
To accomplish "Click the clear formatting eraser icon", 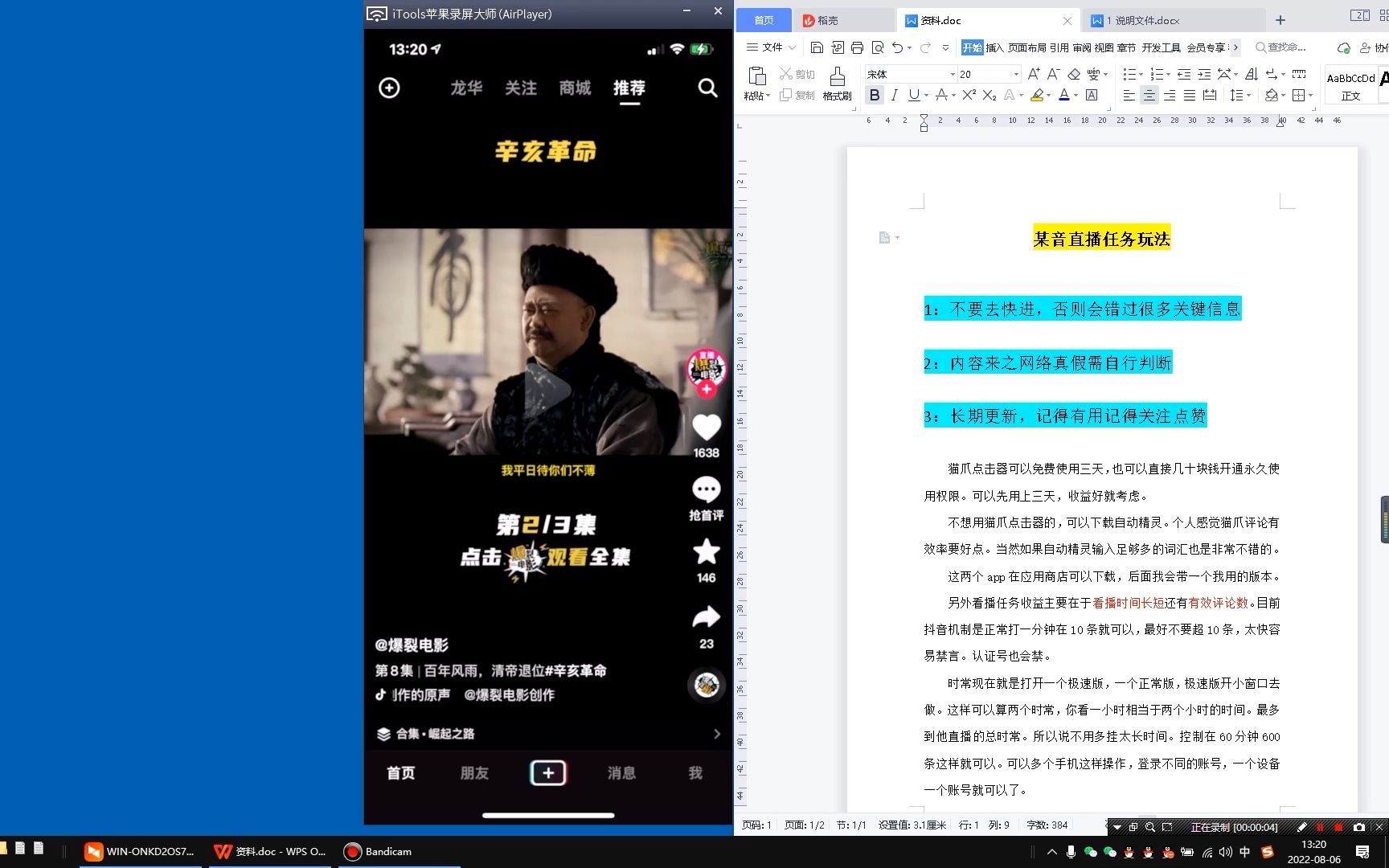I will [x=1074, y=74].
